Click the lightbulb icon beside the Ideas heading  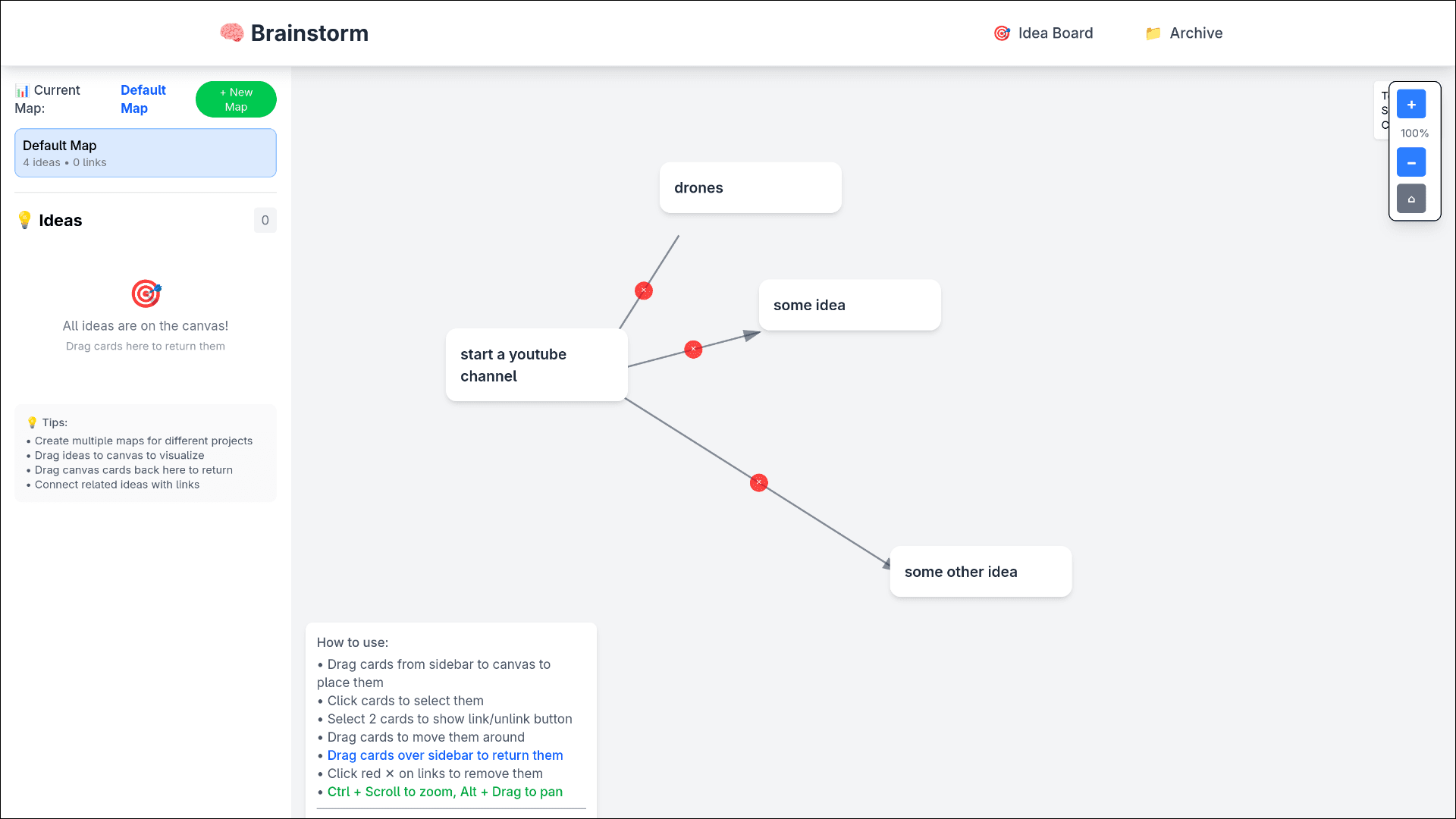pyautogui.click(x=25, y=220)
